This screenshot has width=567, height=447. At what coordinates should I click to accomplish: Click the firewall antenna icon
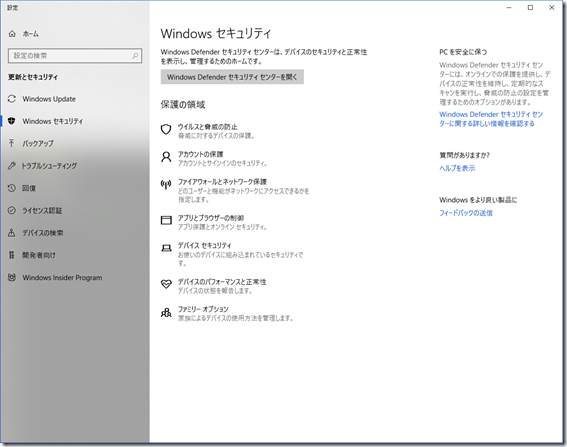click(166, 184)
